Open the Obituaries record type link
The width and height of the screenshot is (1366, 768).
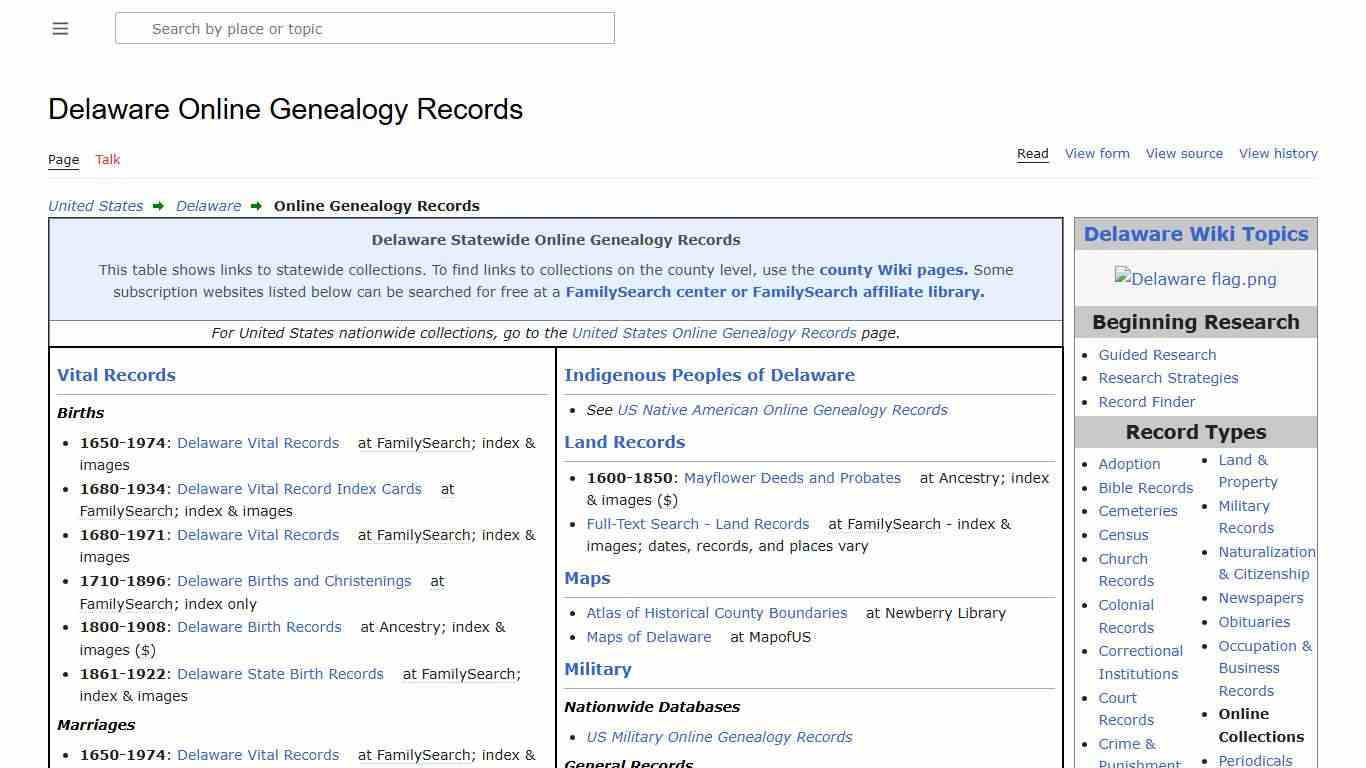[x=1254, y=622]
